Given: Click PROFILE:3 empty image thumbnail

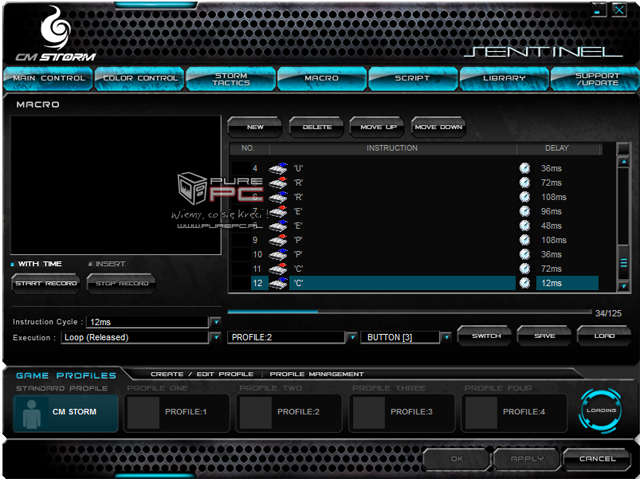Looking at the screenshot, I should [x=369, y=412].
